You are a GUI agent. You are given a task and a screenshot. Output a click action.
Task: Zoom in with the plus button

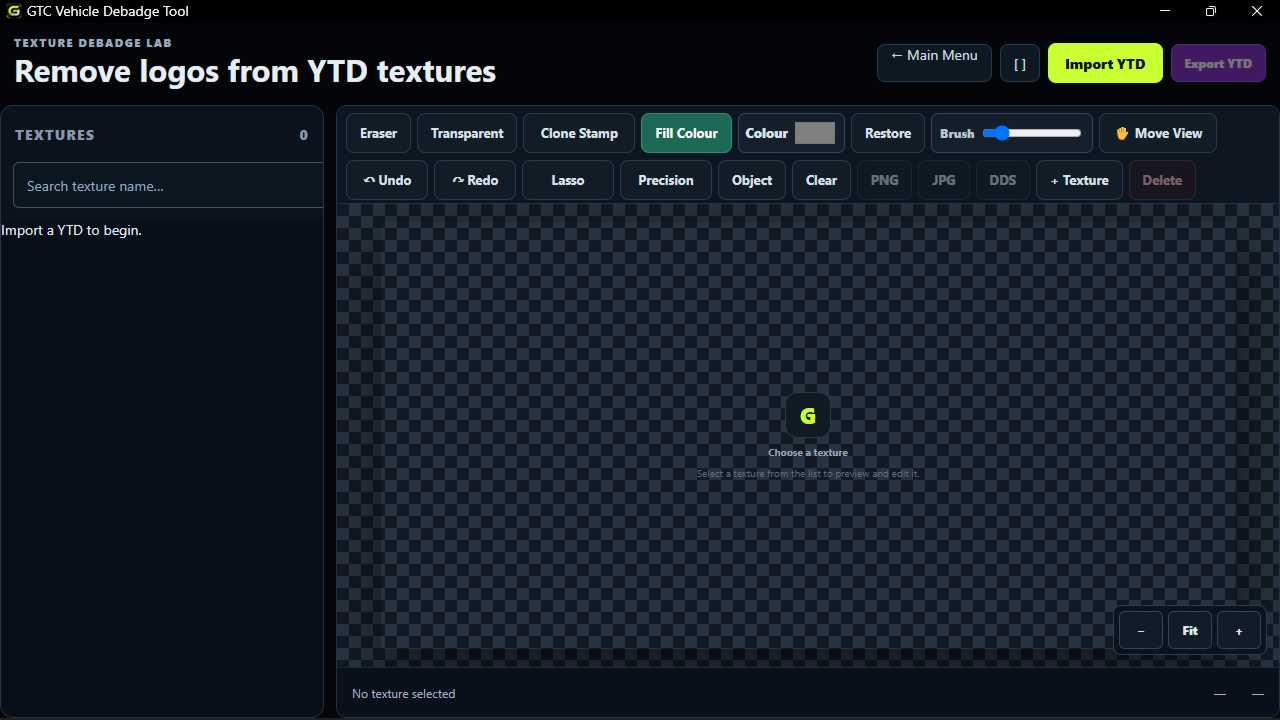[1239, 631]
